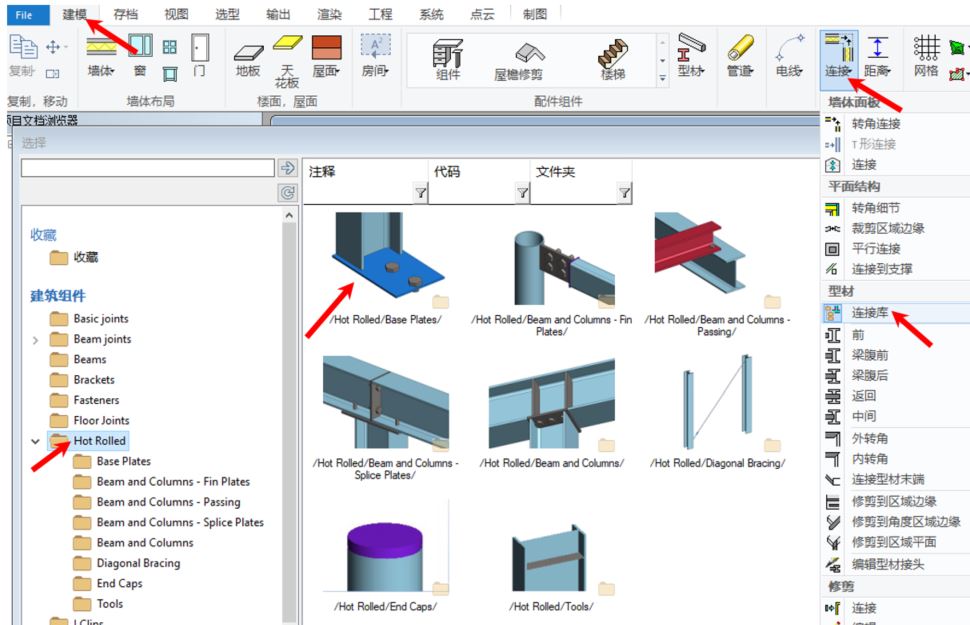Open the 点云 ribbon tab
970x625 pixels.
pyautogui.click(x=482, y=14)
